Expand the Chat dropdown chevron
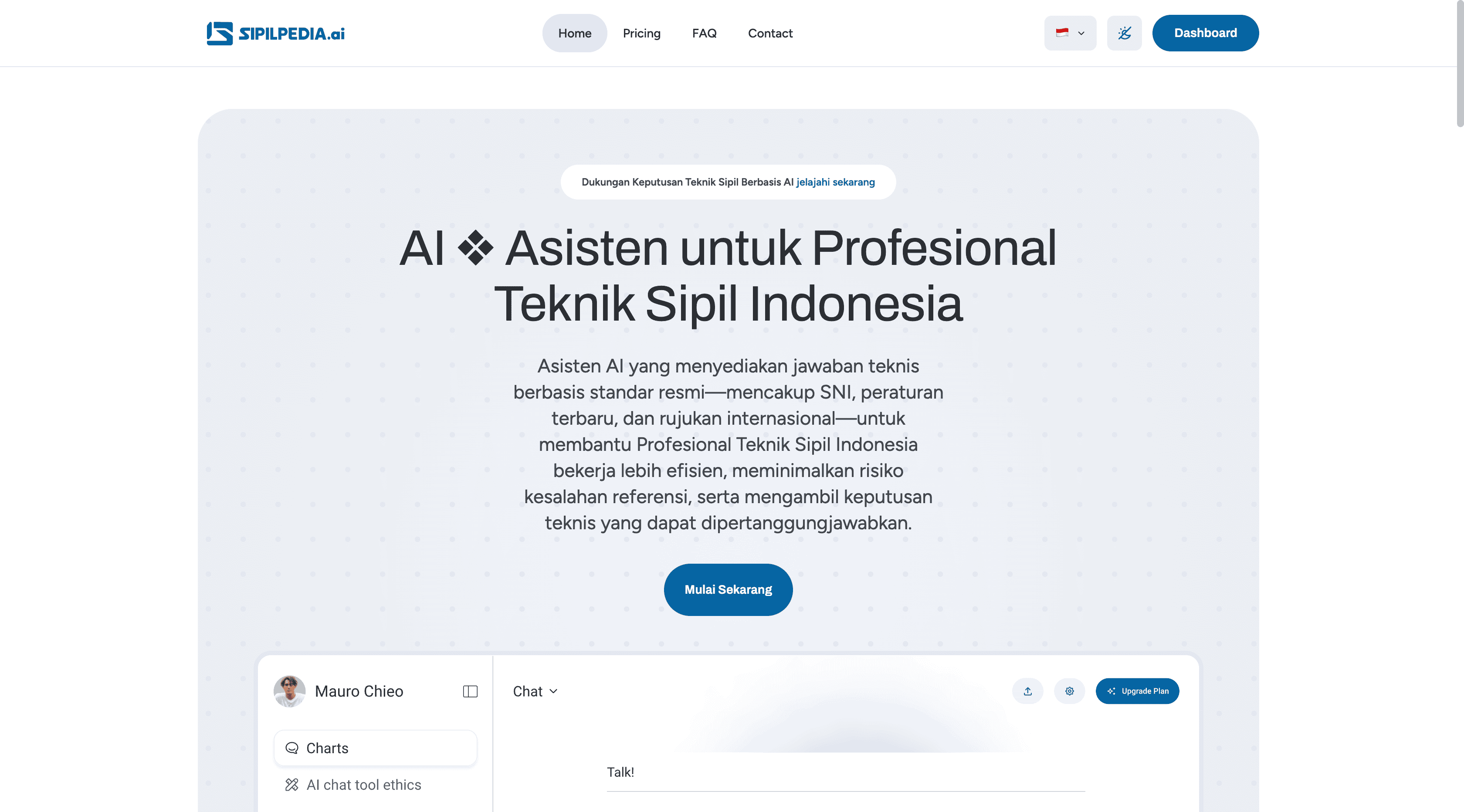Screen dimensions: 1464x812 (x=553, y=691)
